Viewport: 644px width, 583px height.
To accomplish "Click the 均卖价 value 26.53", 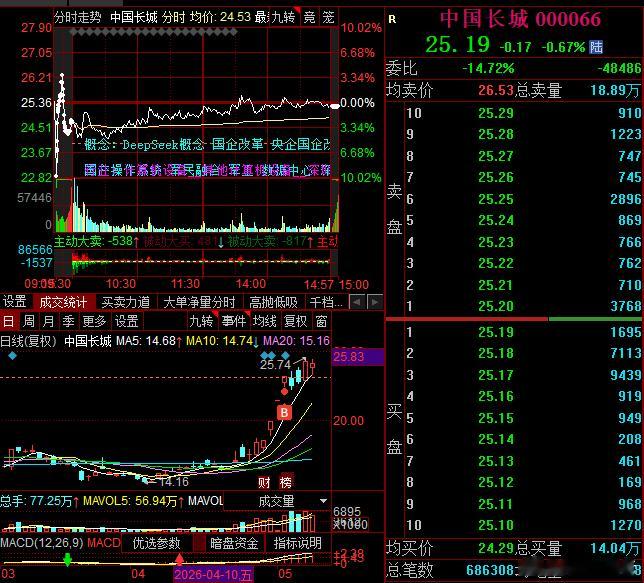I will click(x=496, y=90).
